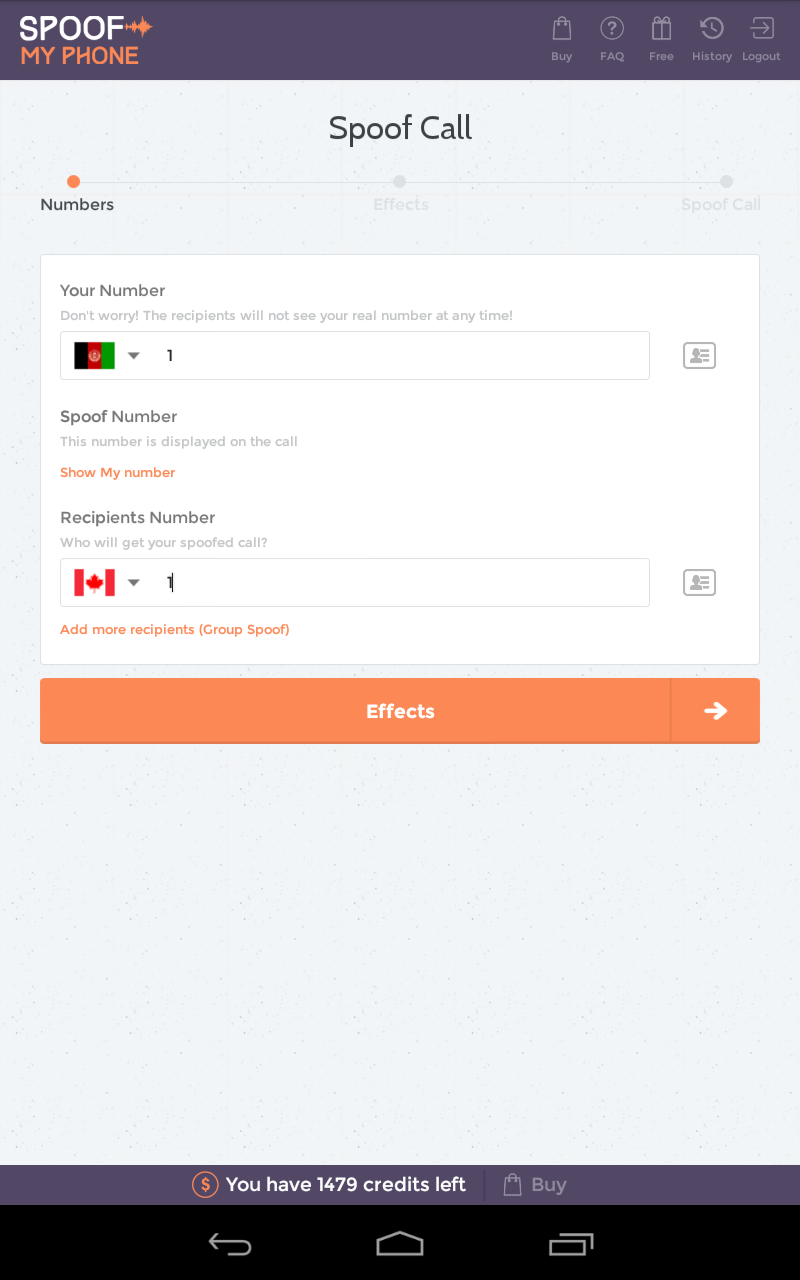Click the Show My number link
The height and width of the screenshot is (1280, 800).
[118, 473]
